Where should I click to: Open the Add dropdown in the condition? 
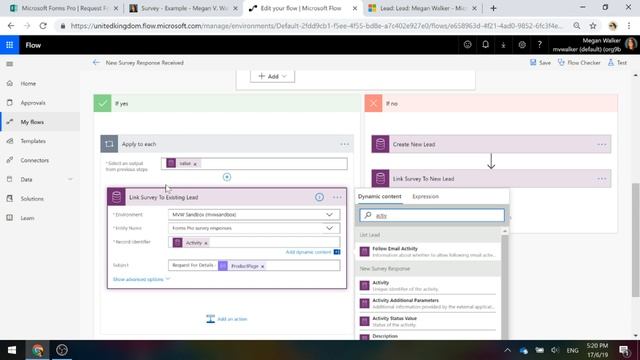pyautogui.click(x=272, y=76)
